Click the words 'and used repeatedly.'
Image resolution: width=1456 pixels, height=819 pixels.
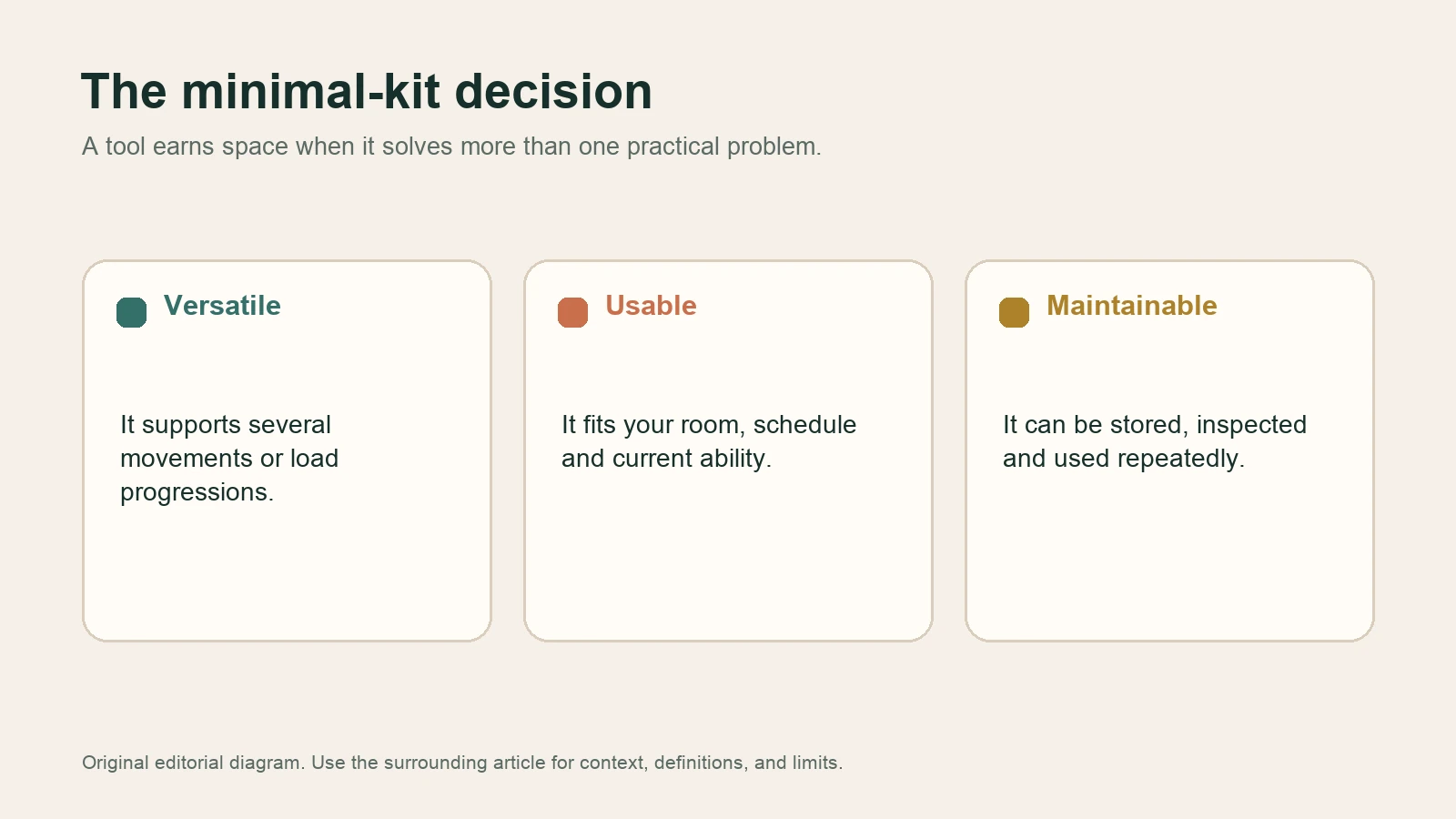point(1124,459)
